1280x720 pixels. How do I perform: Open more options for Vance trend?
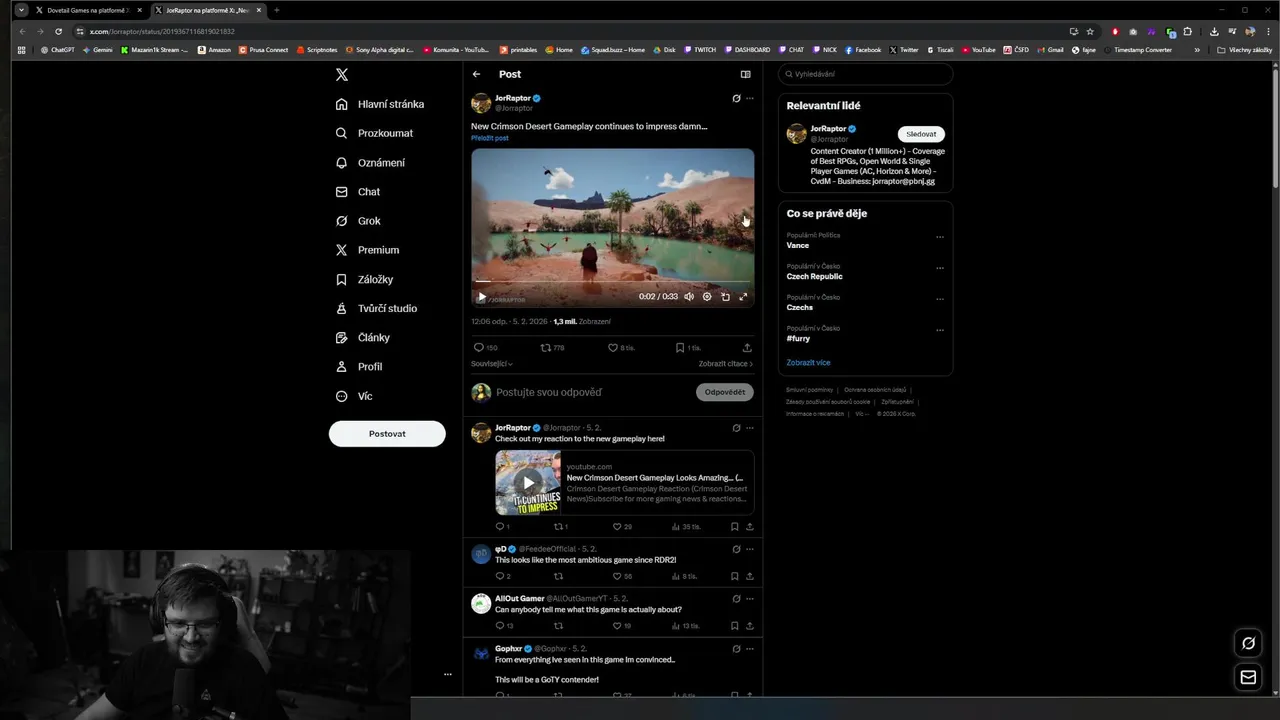(940, 237)
